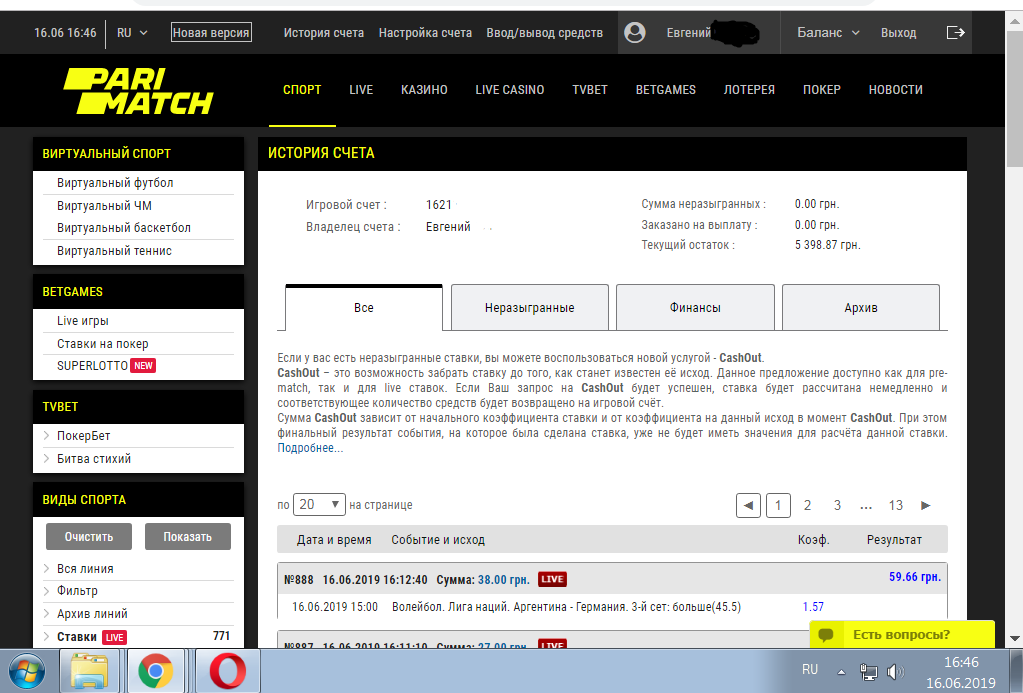
Task: Expand the Баланс dropdown
Action: (829, 32)
